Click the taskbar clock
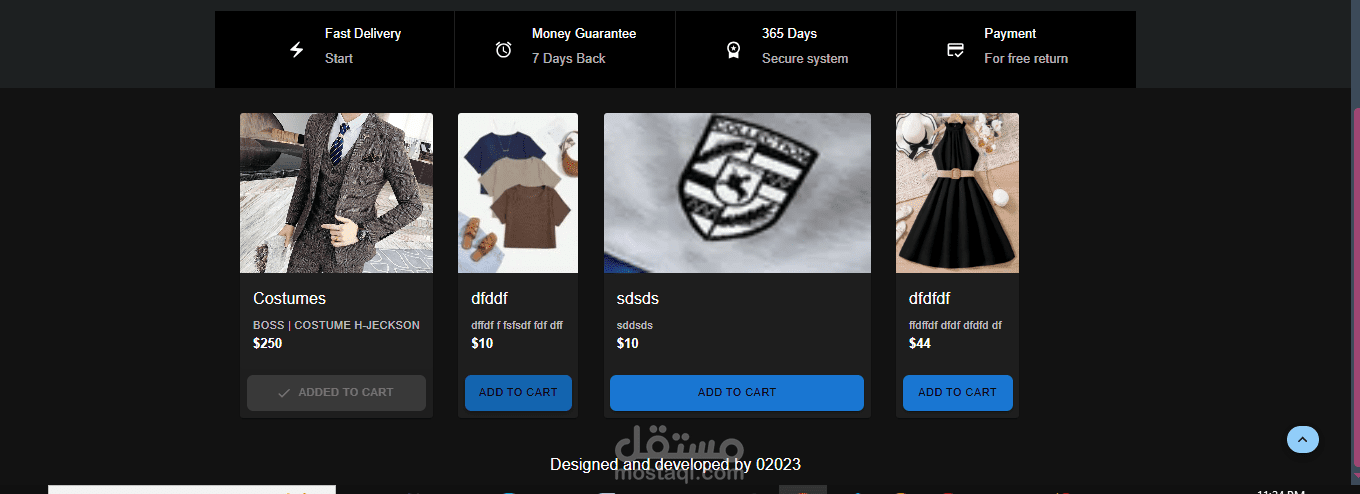This screenshot has width=1360, height=494. pos(1281,491)
